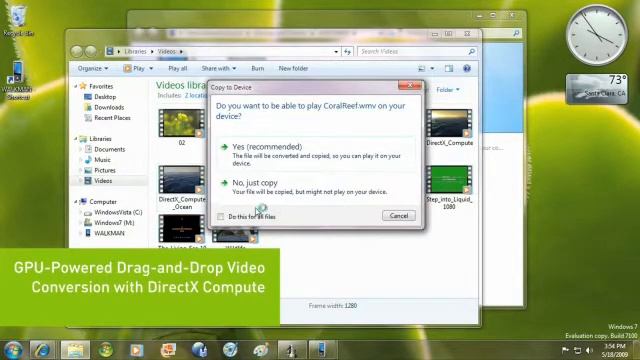This screenshot has width=640, height=360.
Task: Open the WALKMAN shortcut on desktop
Action: coord(18,80)
